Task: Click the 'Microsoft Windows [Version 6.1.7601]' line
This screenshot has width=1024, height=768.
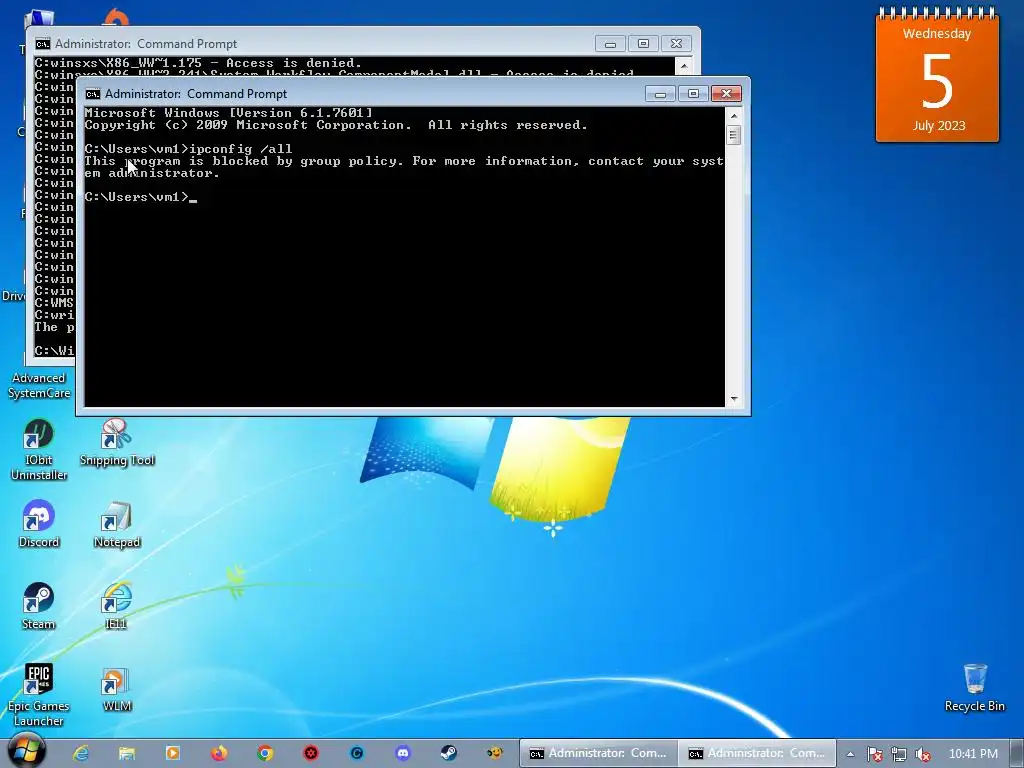Action: [228, 113]
